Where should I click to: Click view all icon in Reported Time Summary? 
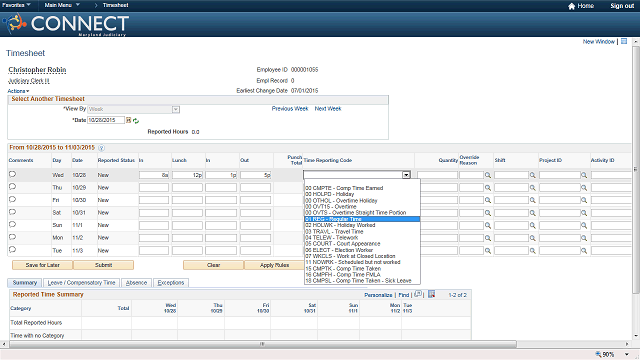[418, 294]
